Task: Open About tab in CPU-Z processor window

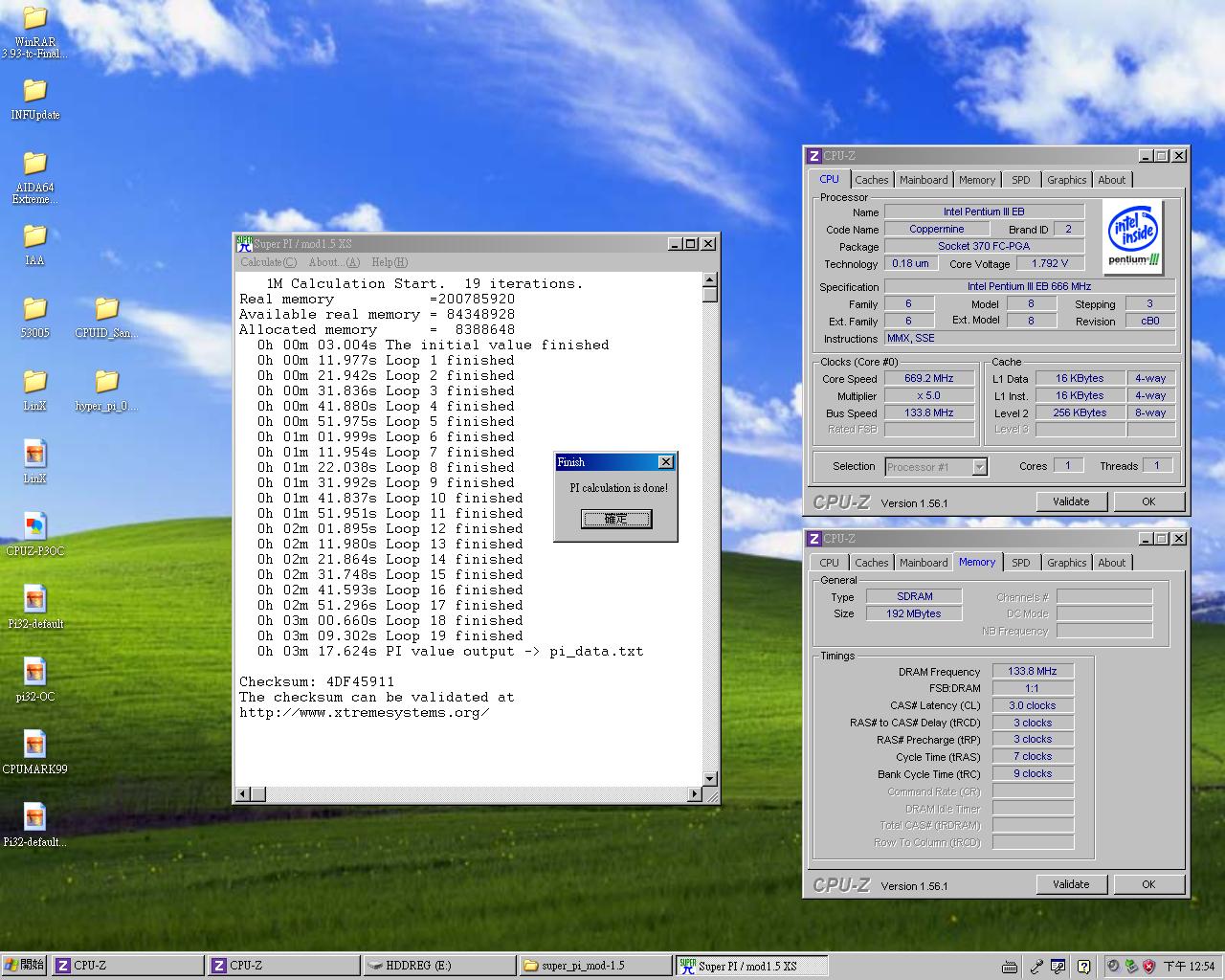Action: click(1112, 180)
